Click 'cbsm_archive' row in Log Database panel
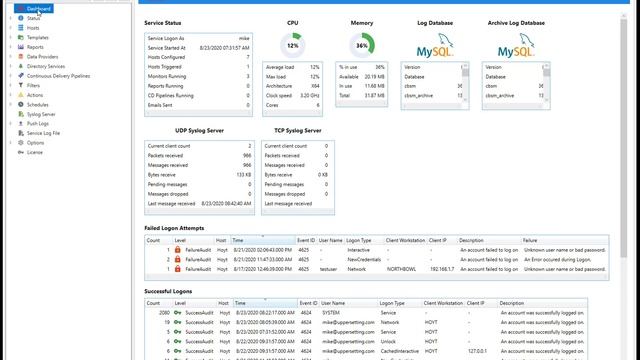 point(433,96)
